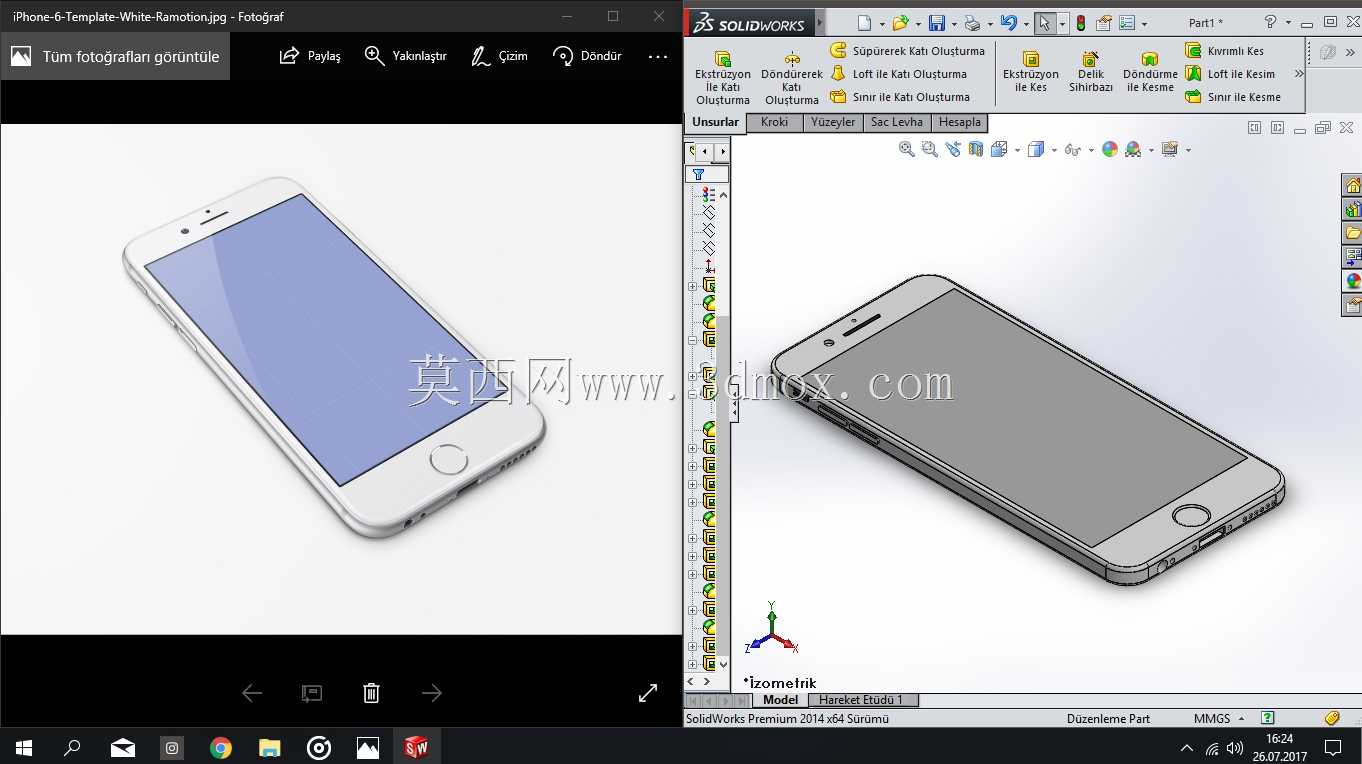Open Chrome from the taskbar

tap(221, 747)
